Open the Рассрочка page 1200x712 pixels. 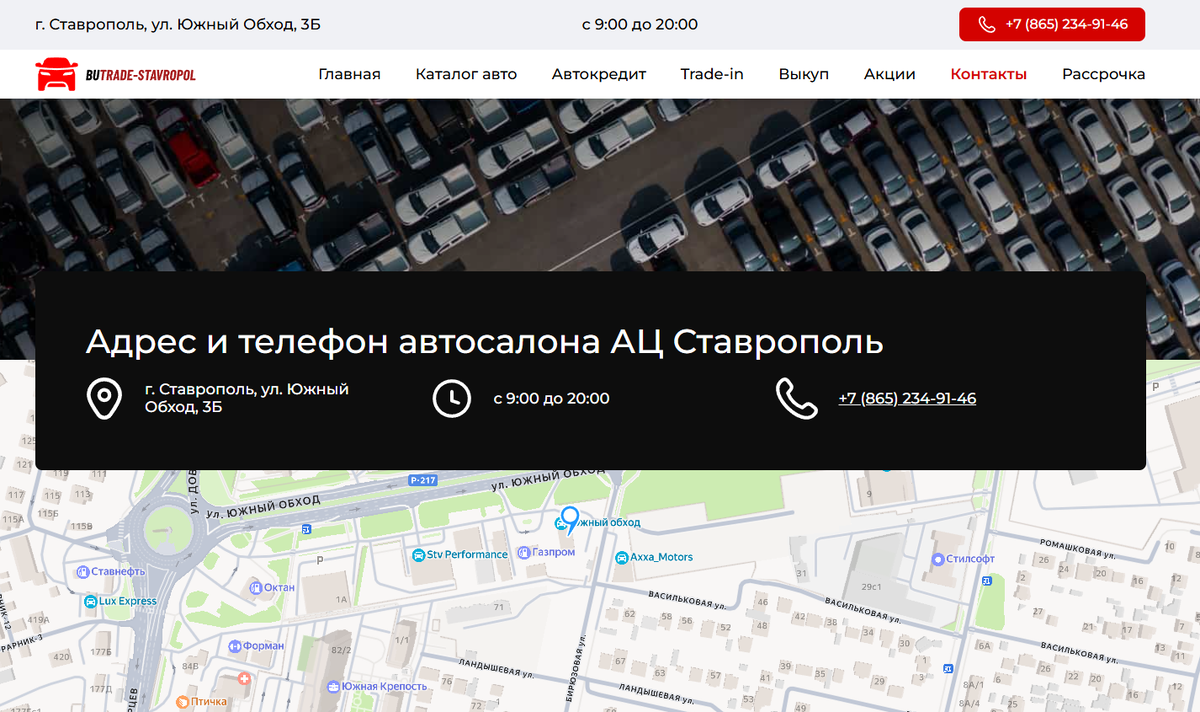point(1104,73)
